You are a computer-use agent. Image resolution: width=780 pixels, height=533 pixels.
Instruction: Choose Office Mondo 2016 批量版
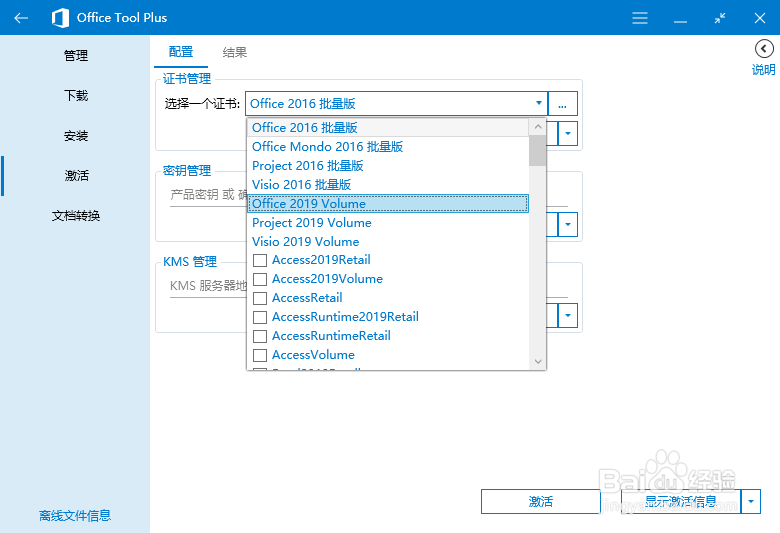(388, 147)
